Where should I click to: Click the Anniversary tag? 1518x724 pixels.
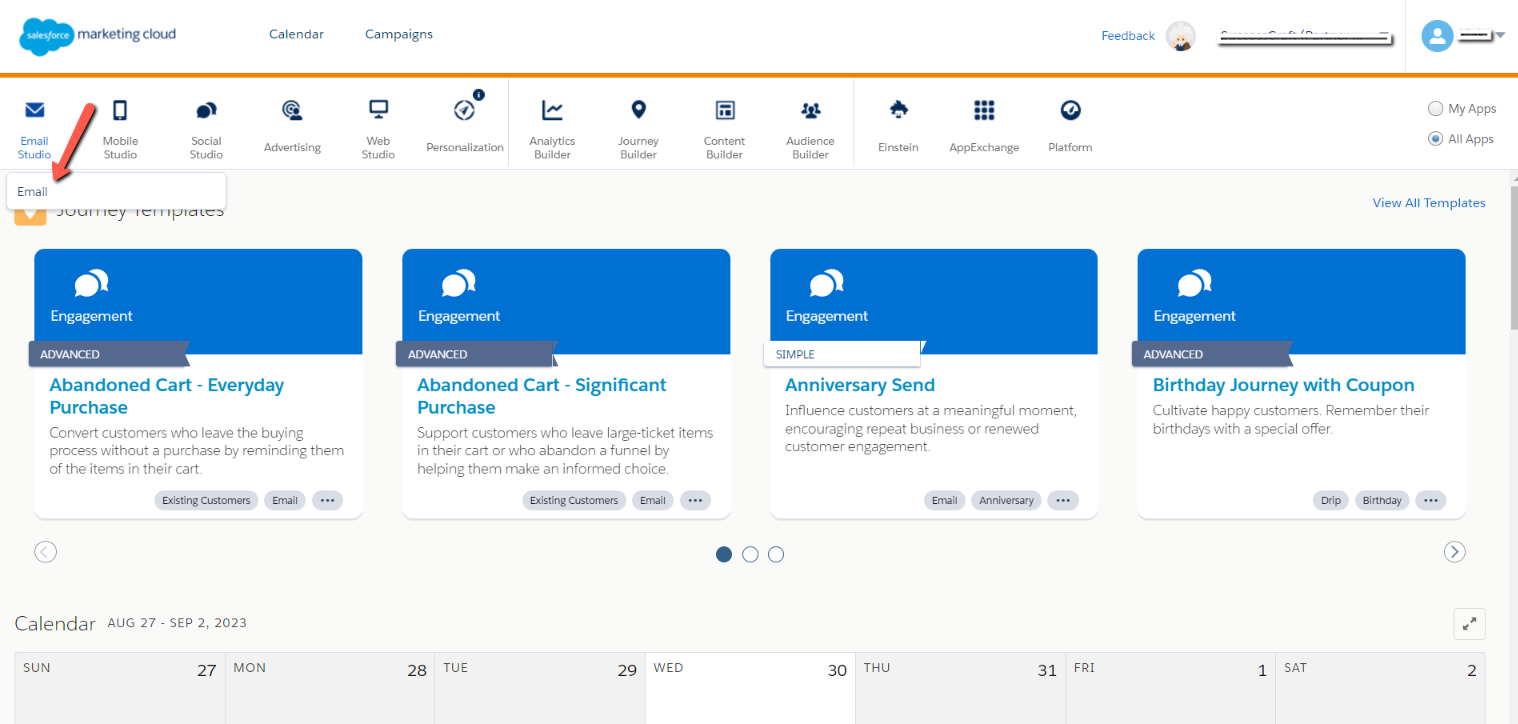1006,500
